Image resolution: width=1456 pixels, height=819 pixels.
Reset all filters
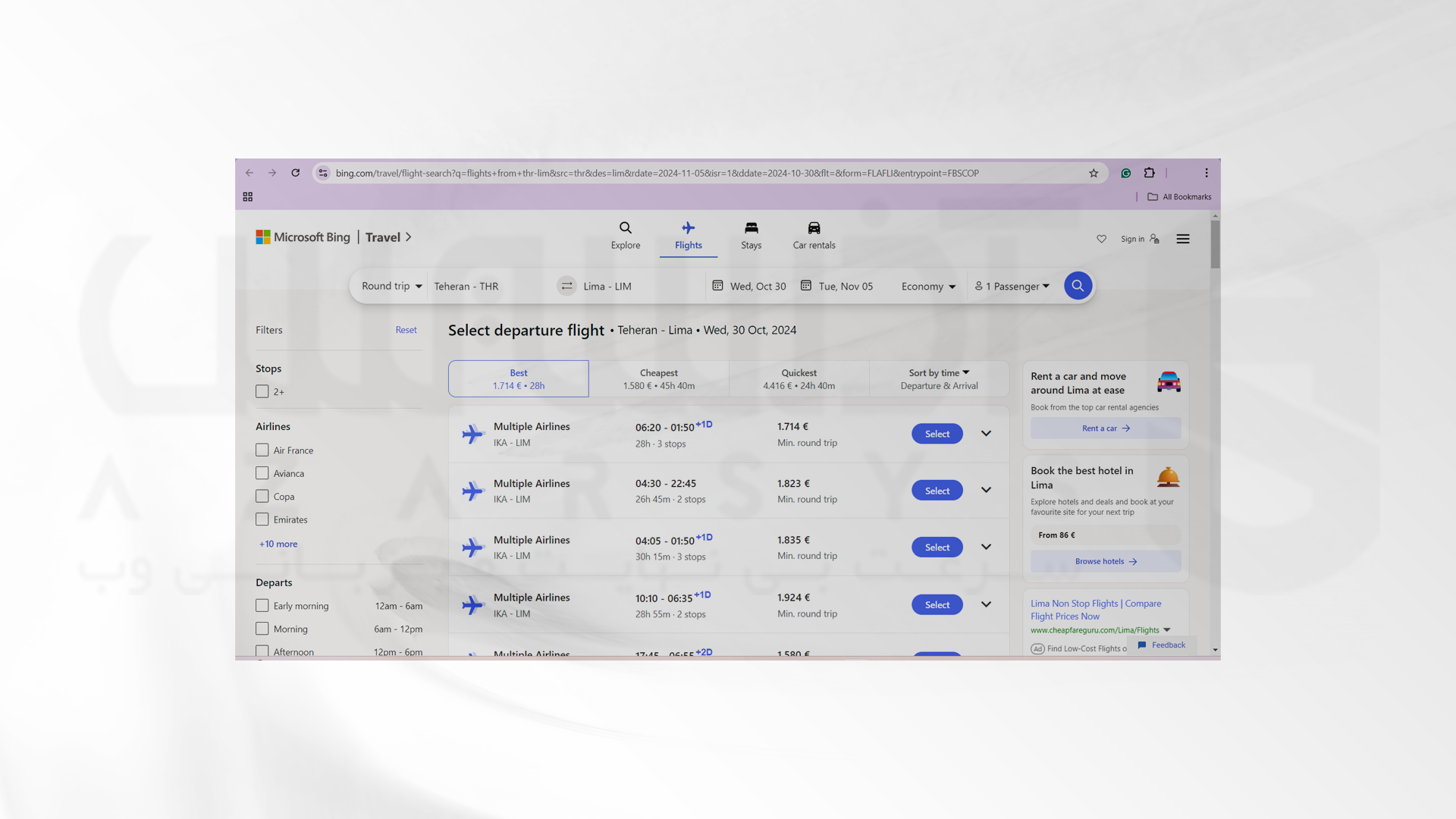point(406,330)
